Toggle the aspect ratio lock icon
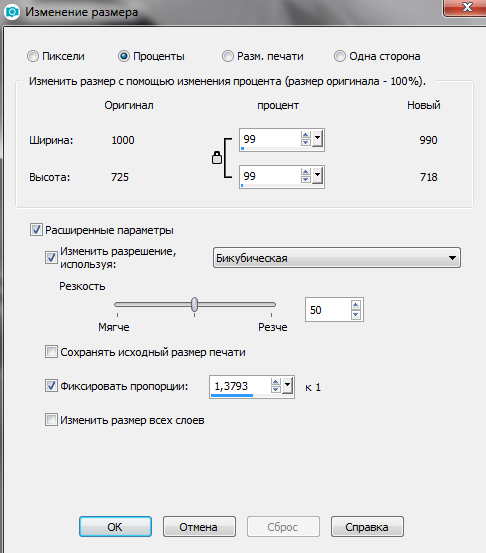Screen dimensions: 486x553 coord(217,158)
